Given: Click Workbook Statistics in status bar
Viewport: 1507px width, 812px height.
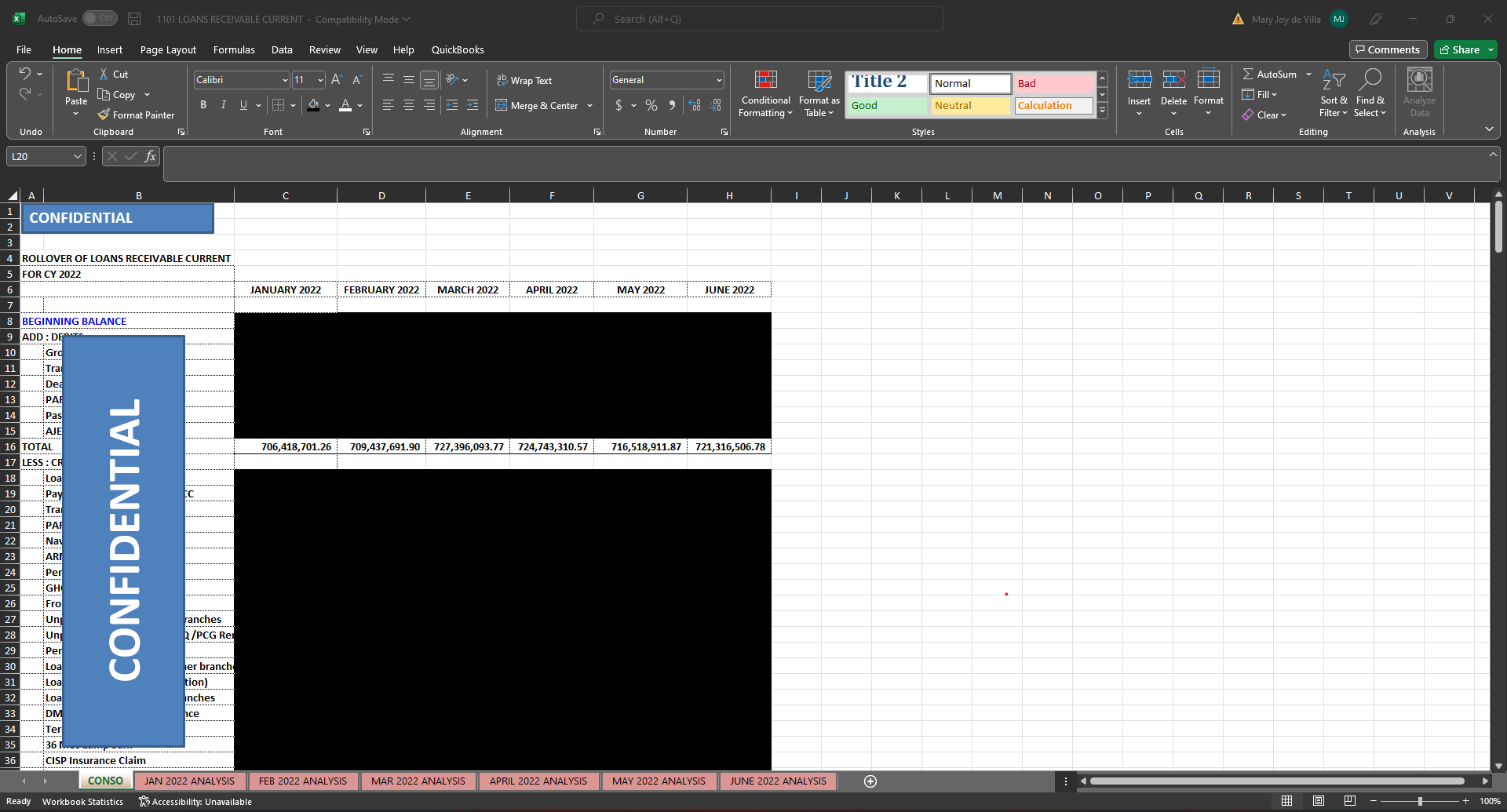Looking at the screenshot, I should tap(82, 802).
